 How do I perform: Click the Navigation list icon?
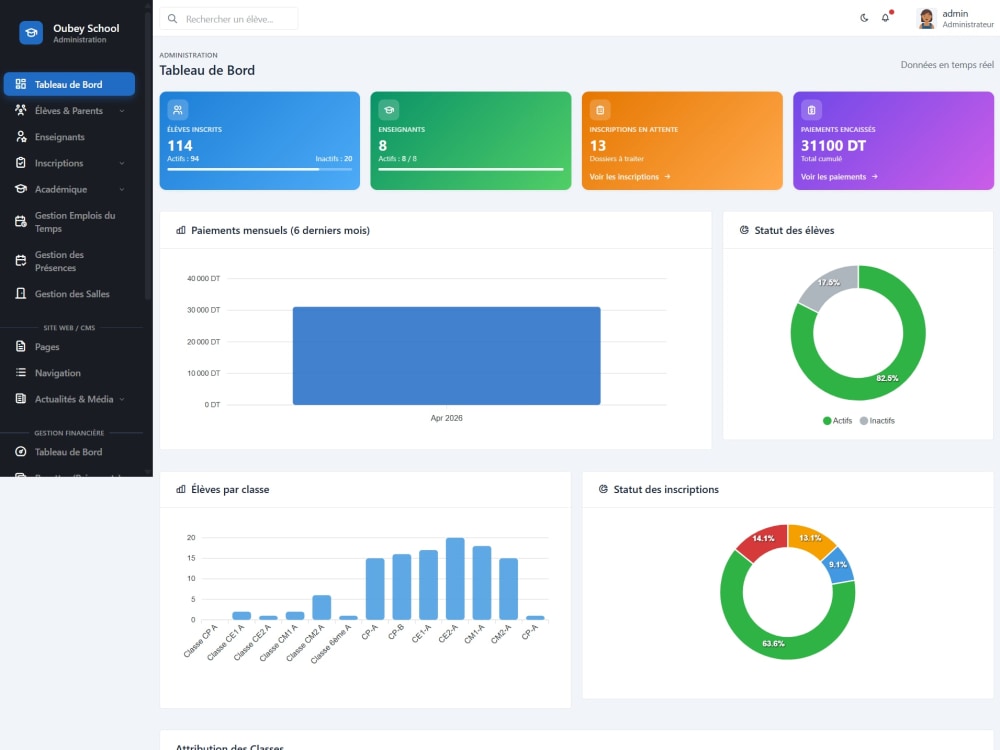pos(20,372)
